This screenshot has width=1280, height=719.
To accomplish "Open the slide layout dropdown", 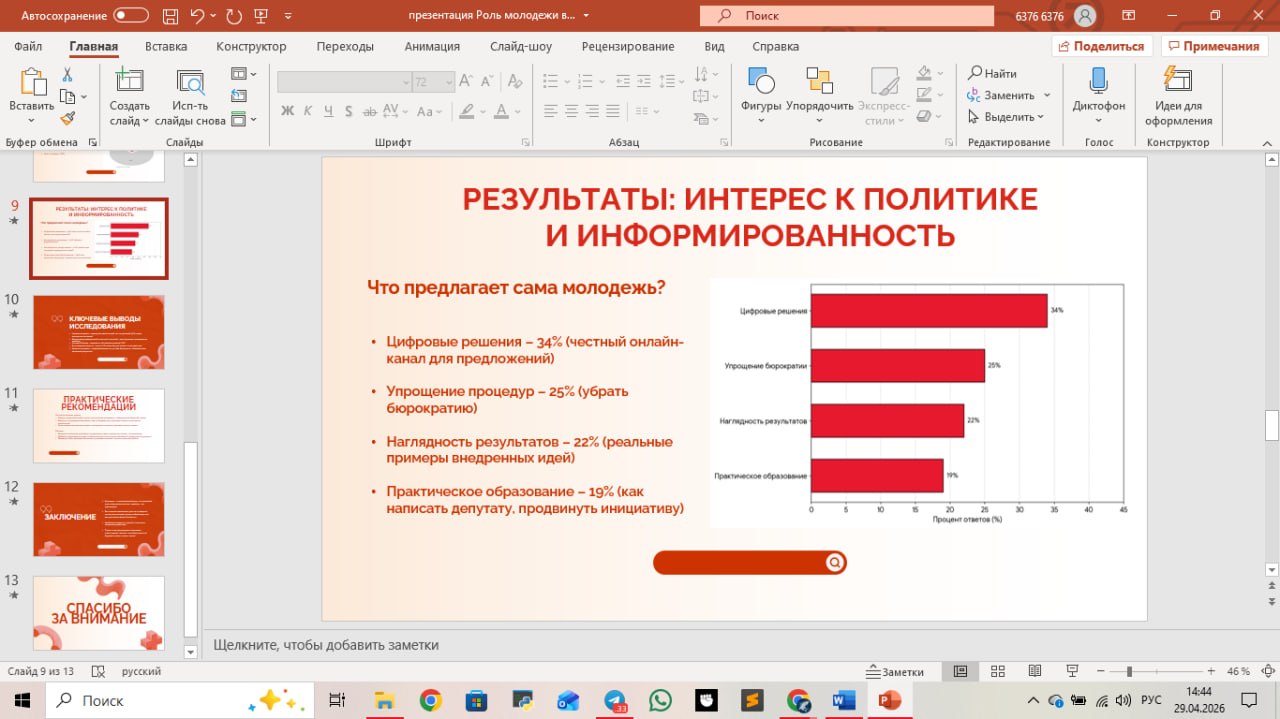I will click(x=243, y=74).
